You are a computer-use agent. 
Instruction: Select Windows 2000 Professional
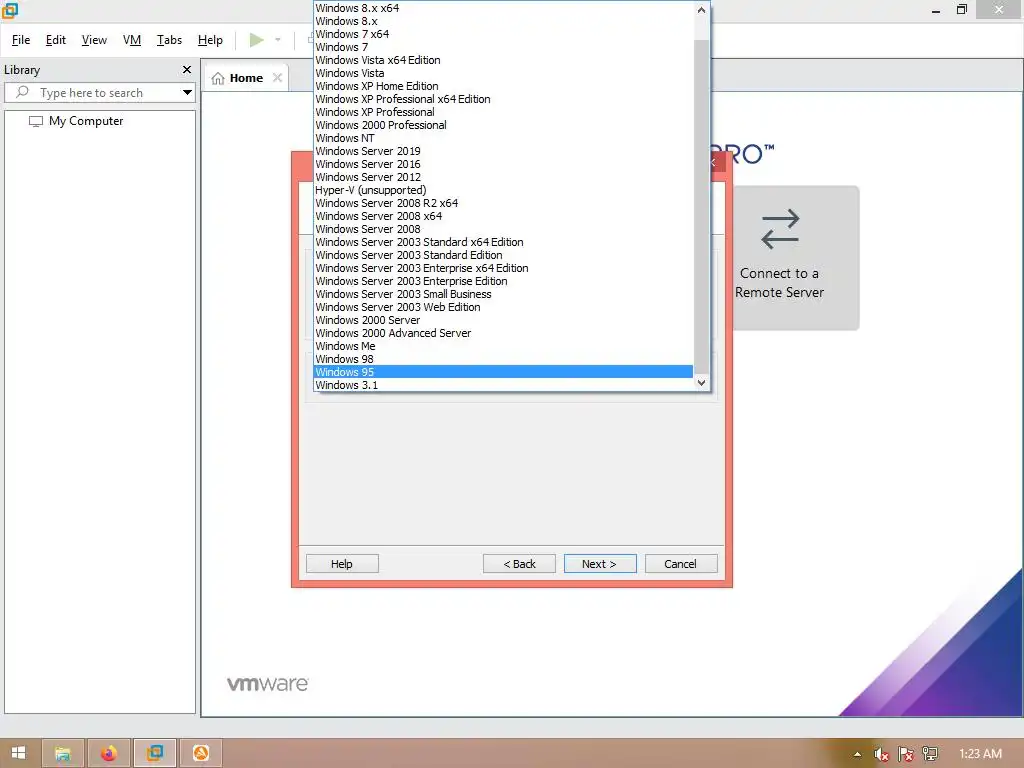tap(503, 125)
